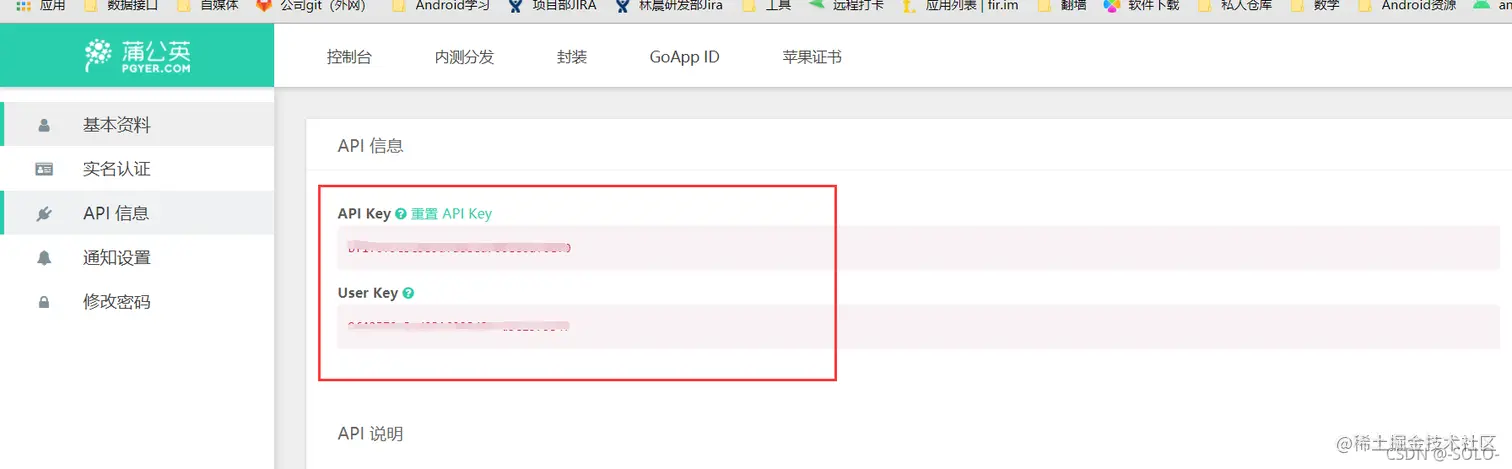
Task: Click the Jira icon of 林晨研发部Jira
Action: (x=623, y=5)
